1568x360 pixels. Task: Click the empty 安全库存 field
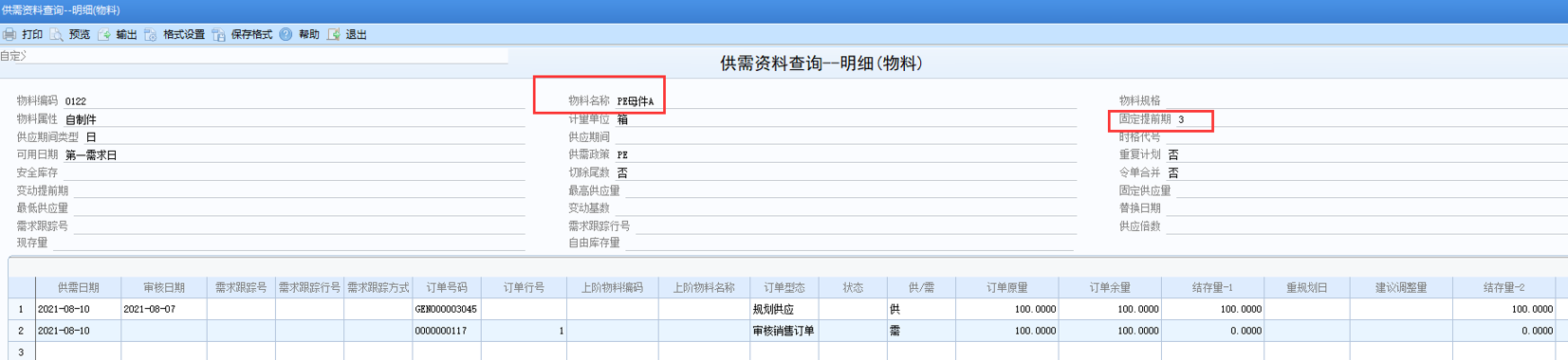[x=293, y=172]
